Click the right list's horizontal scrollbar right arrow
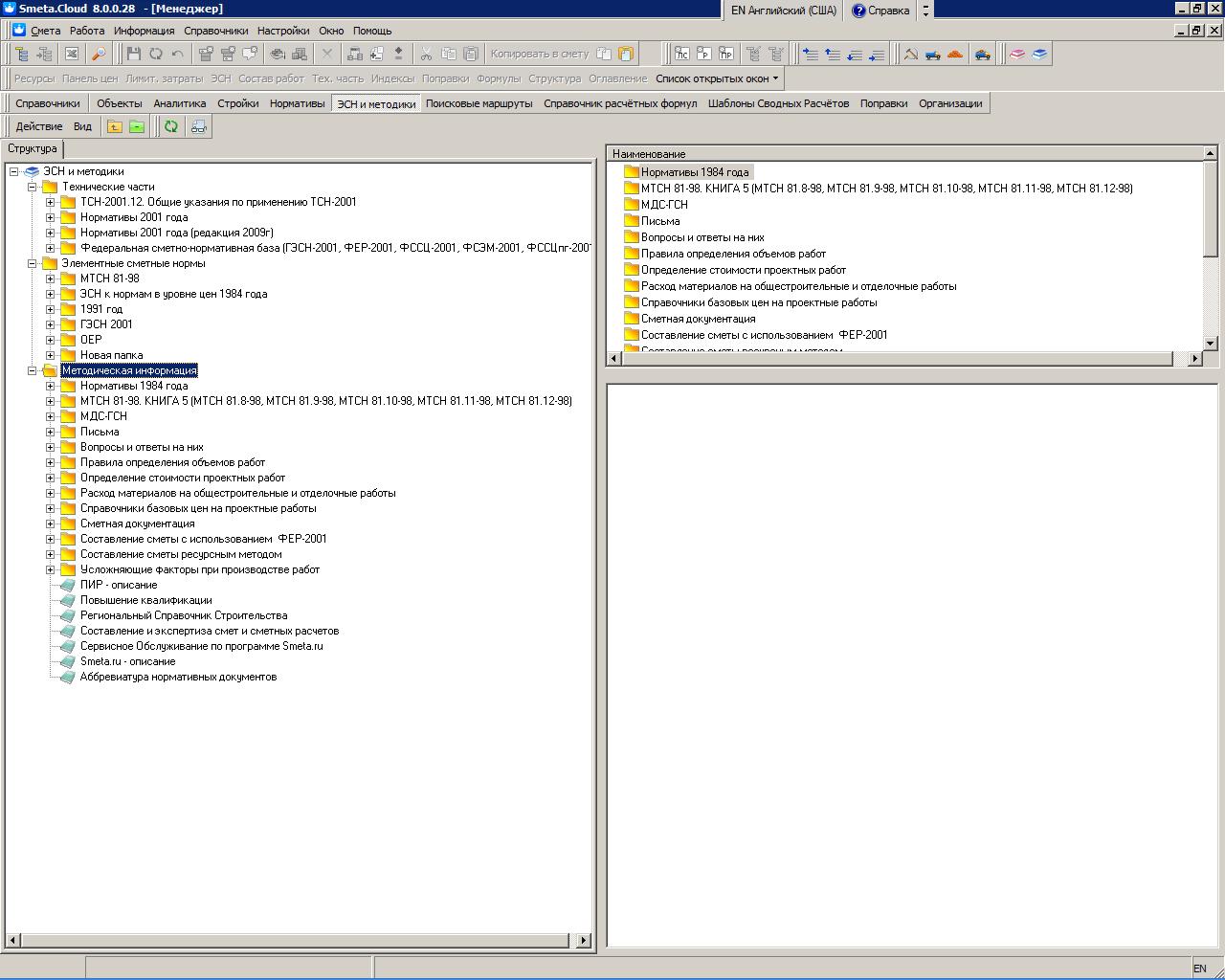The width and height of the screenshot is (1225, 980). [1194, 358]
